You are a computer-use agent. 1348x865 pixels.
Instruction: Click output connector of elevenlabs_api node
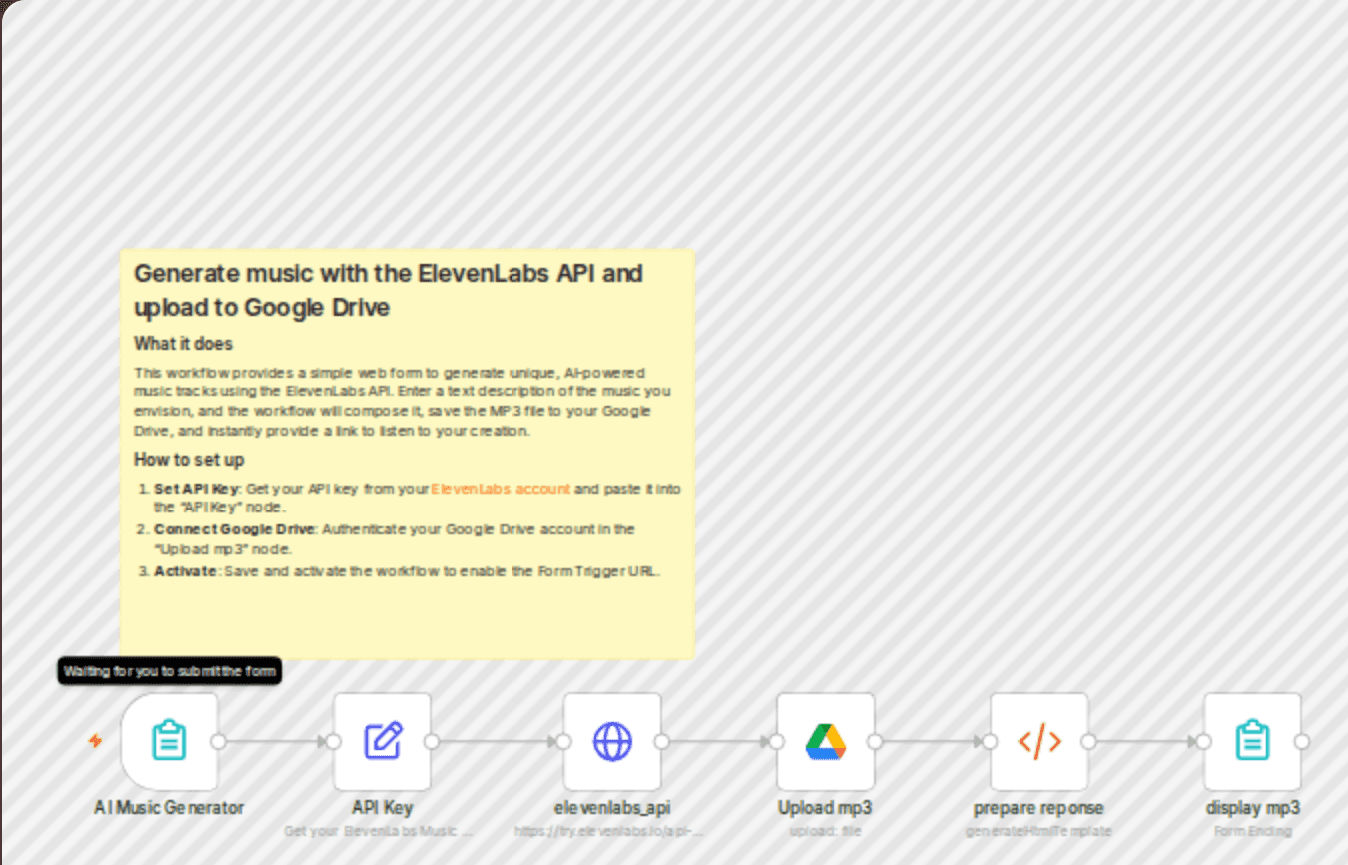(x=661, y=742)
